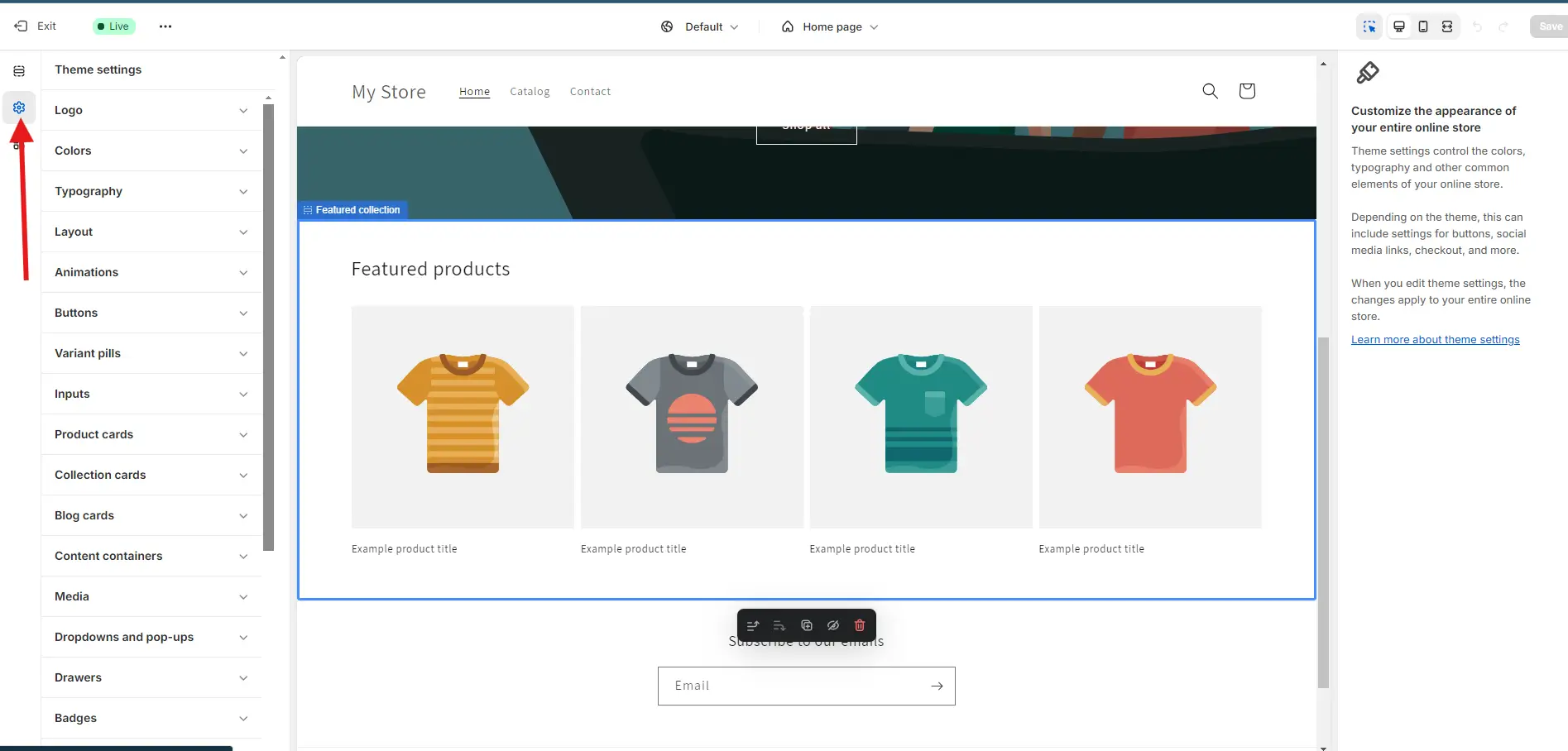Toggle the inspector selection tool
Viewport: 1568px width, 751px height.
1369,26
